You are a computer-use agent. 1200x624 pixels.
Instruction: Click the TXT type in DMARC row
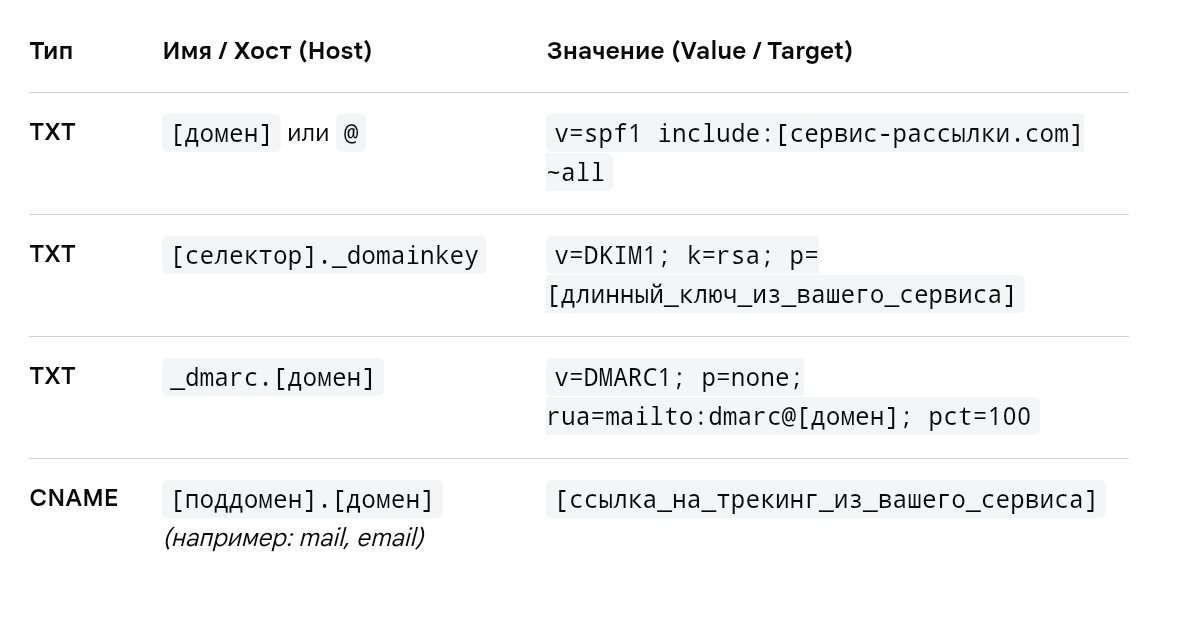coord(52,376)
